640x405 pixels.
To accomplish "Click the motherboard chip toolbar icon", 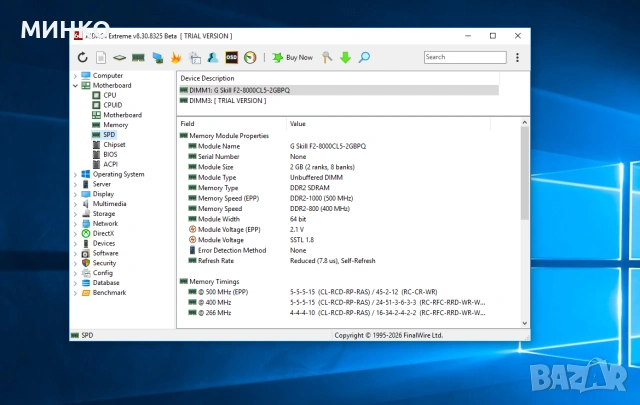I will 119,58.
